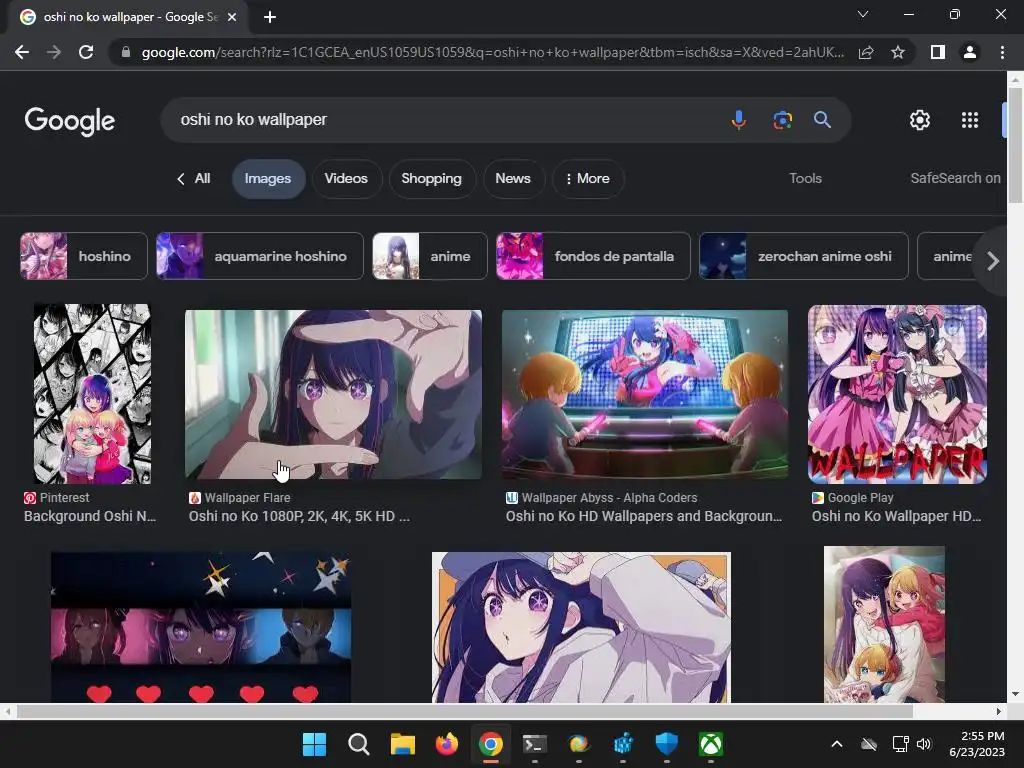This screenshot has height=768, width=1024.
Task: Open Oshi no Ko Wallpaper HD... link
Action: click(896, 517)
